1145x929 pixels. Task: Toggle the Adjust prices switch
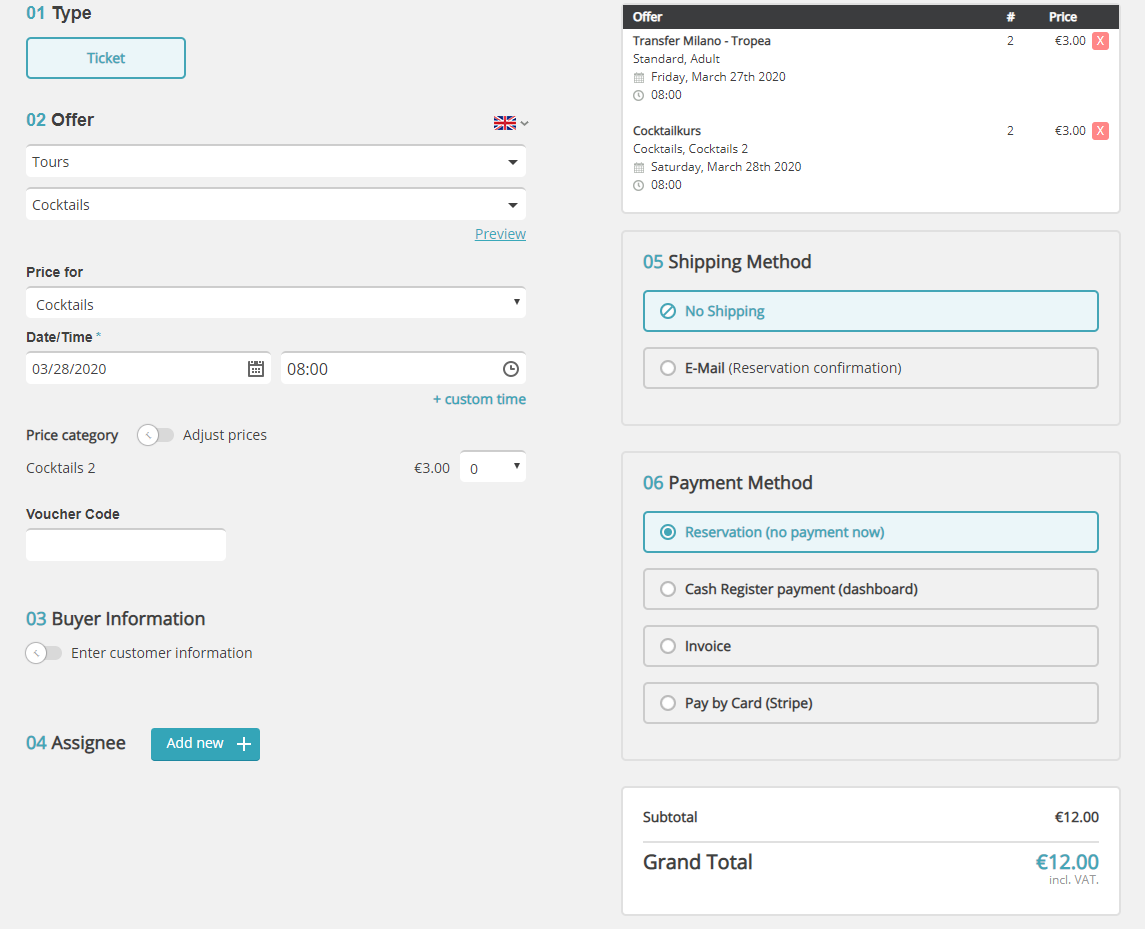pyautogui.click(x=156, y=435)
